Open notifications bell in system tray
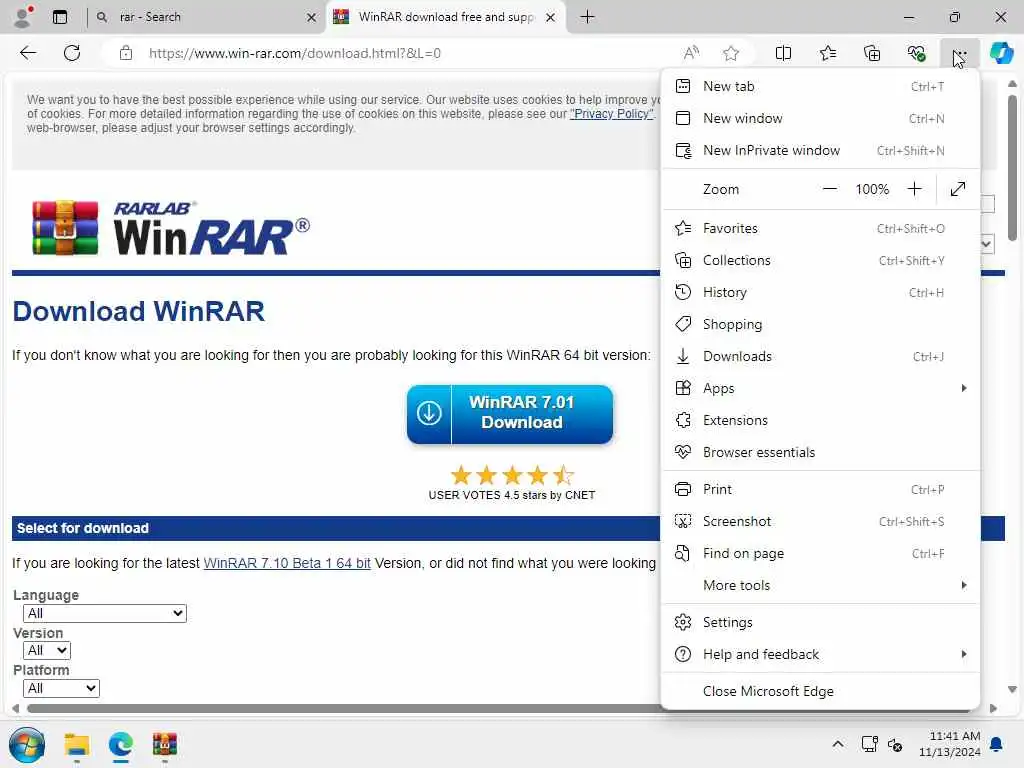1024x768 pixels. click(x=997, y=744)
